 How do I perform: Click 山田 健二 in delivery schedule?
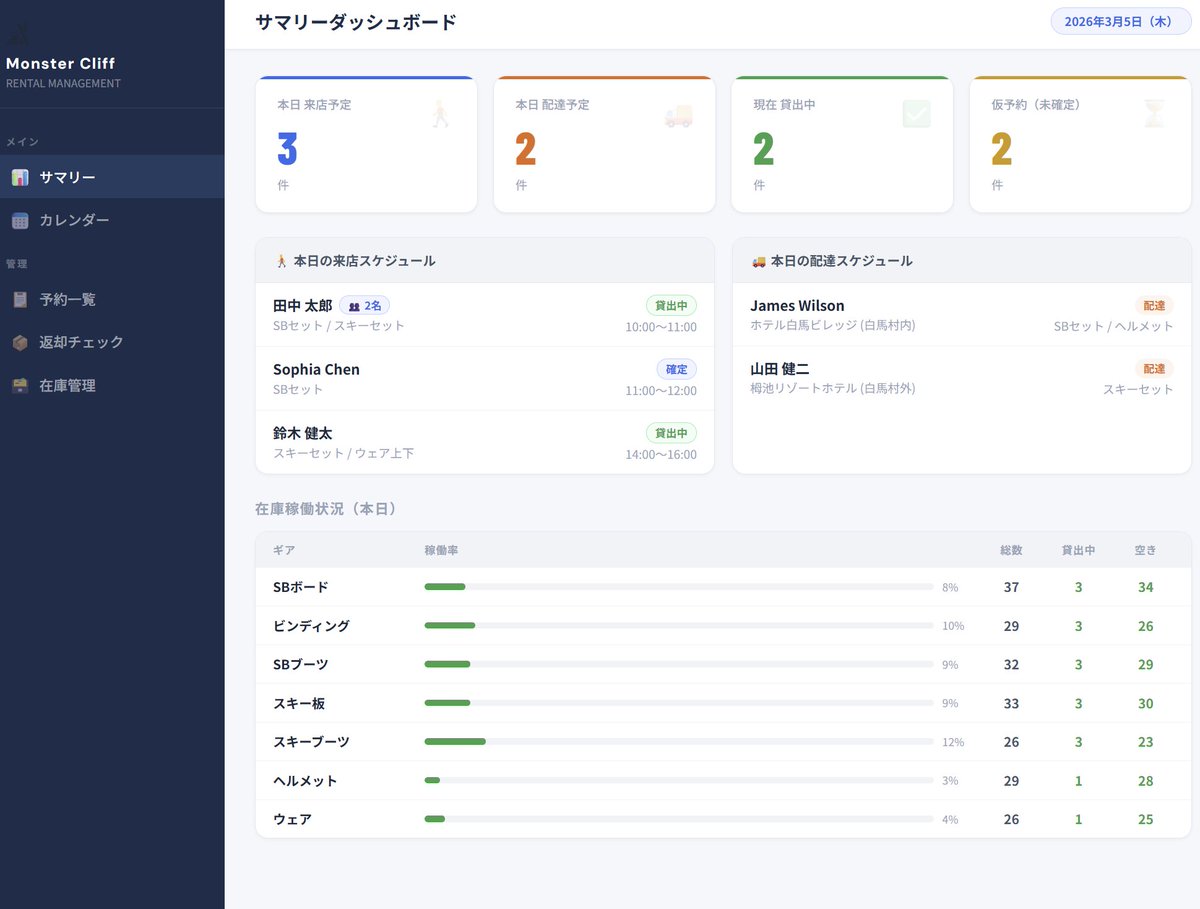[x=780, y=370]
